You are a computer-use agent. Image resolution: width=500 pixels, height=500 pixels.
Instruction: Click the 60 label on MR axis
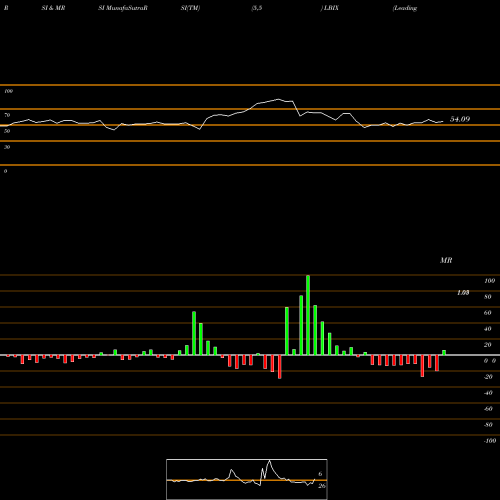pyautogui.click(x=488, y=313)
